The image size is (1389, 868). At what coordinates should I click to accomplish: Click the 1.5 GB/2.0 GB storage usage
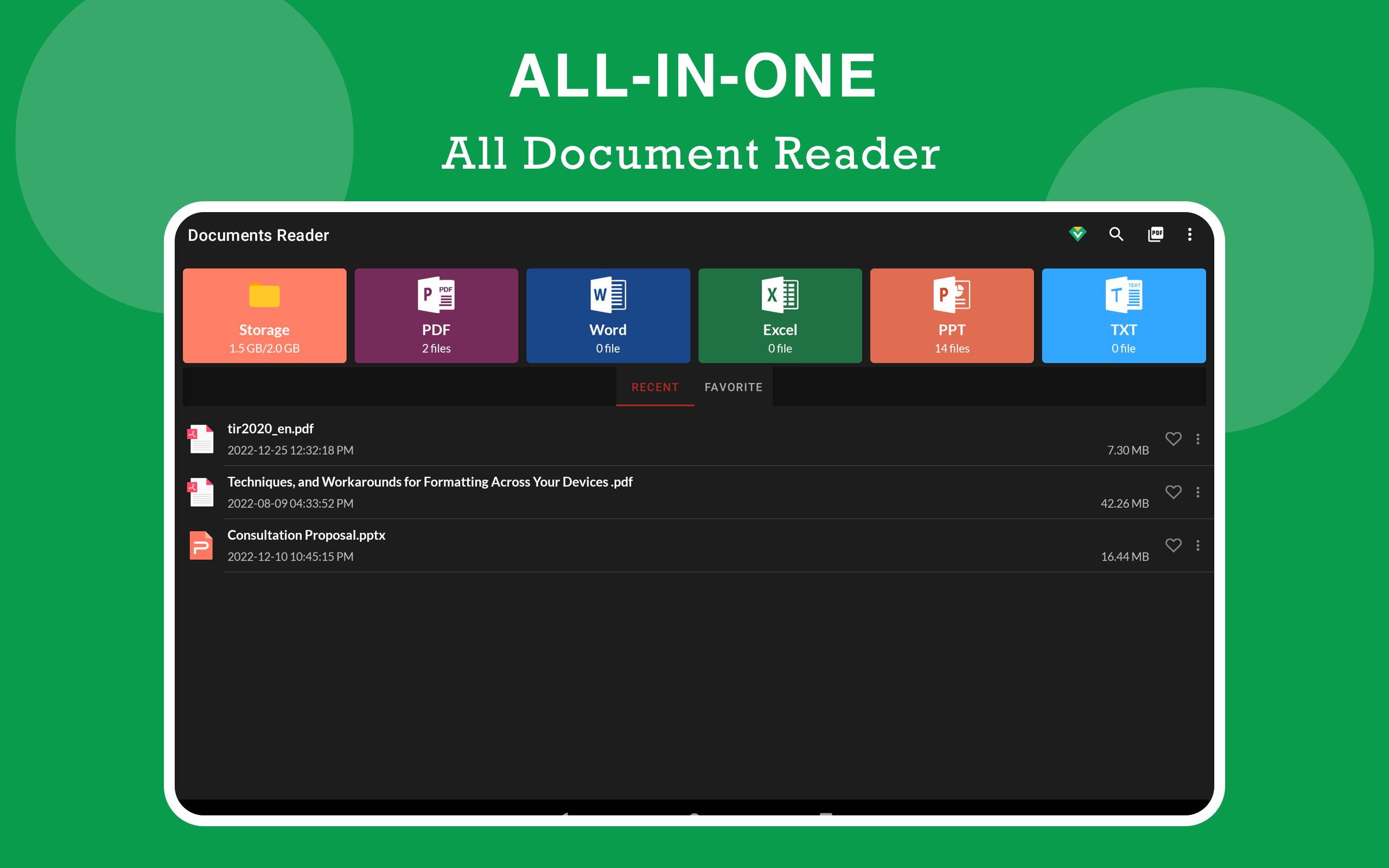[x=265, y=348]
